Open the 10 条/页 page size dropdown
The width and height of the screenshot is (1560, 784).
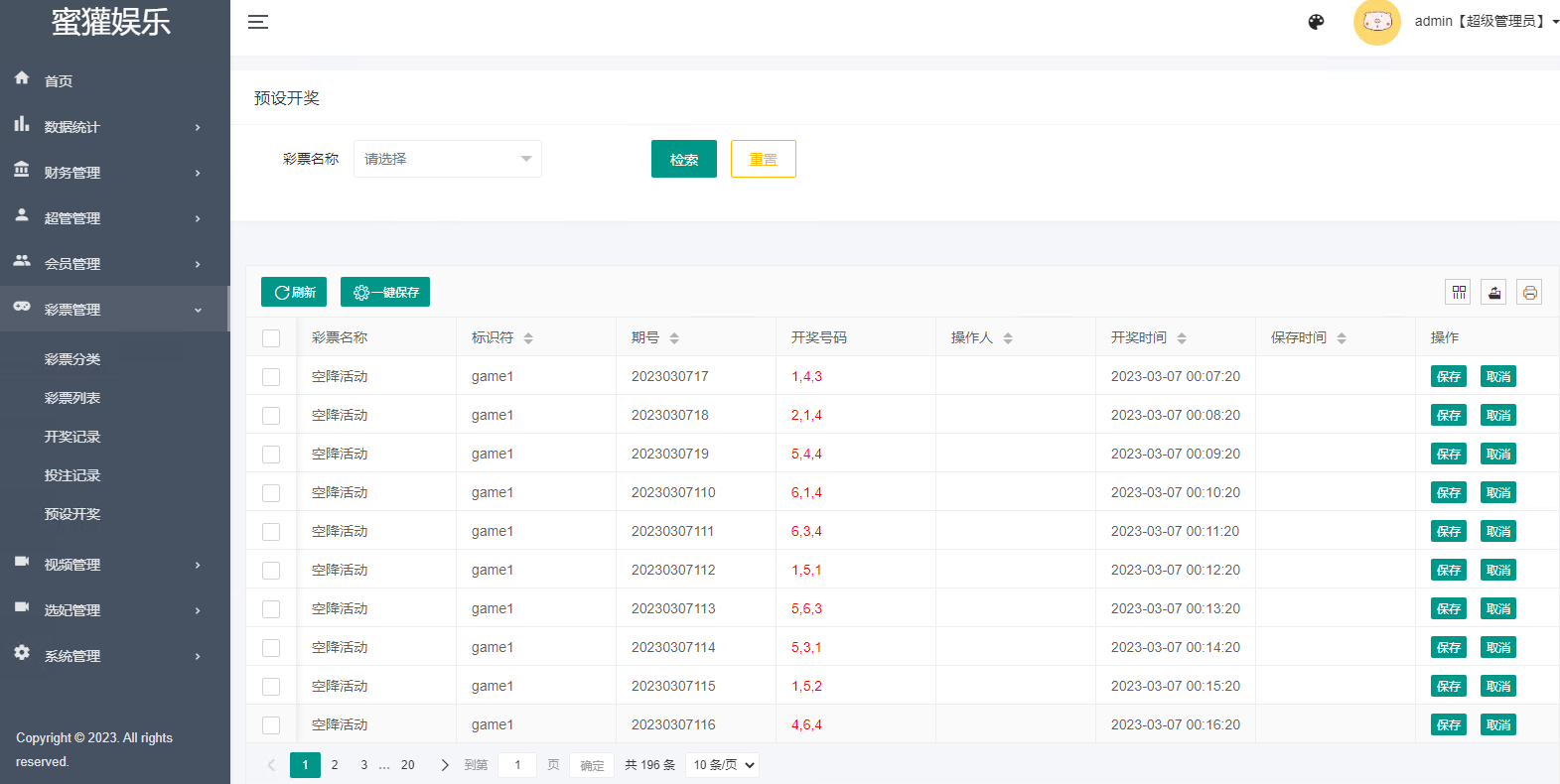tap(723, 765)
